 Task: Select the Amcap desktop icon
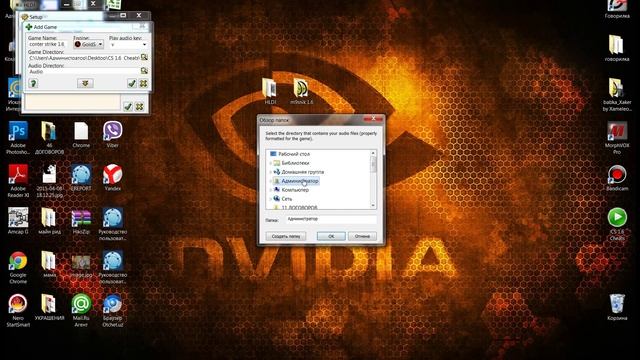[18, 221]
